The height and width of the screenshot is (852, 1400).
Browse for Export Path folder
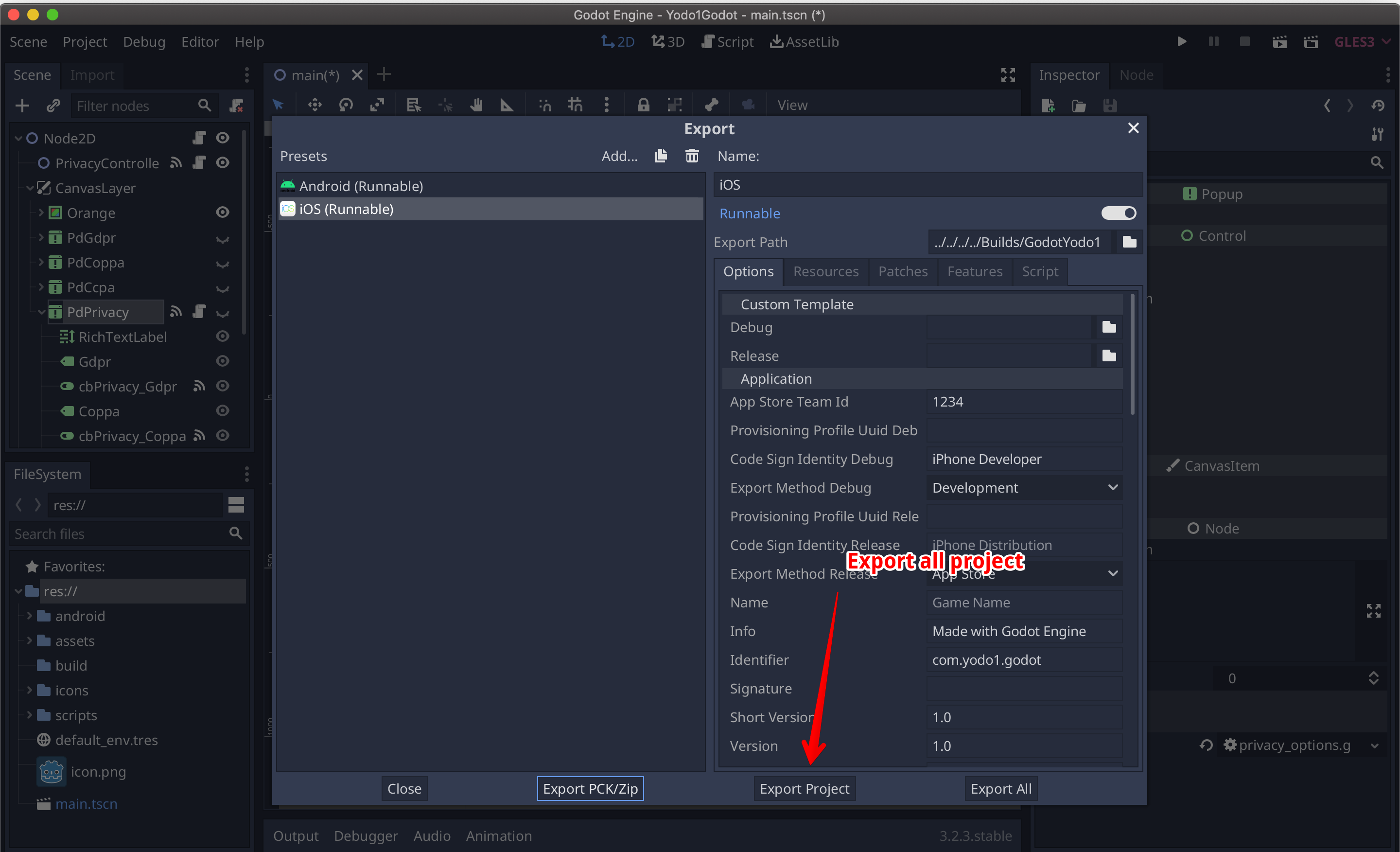coord(1129,242)
